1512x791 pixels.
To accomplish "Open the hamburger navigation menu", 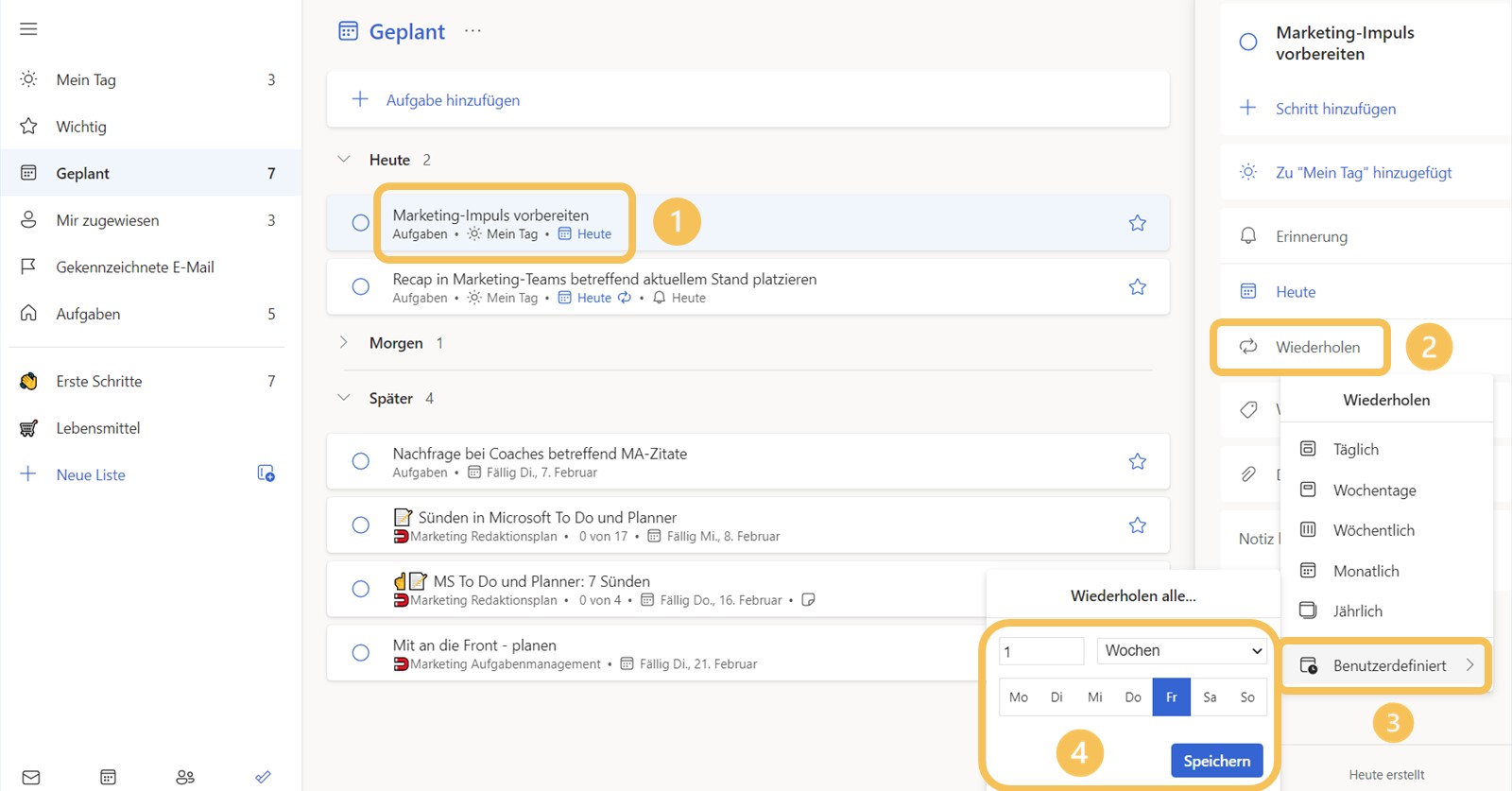I will tap(28, 29).
